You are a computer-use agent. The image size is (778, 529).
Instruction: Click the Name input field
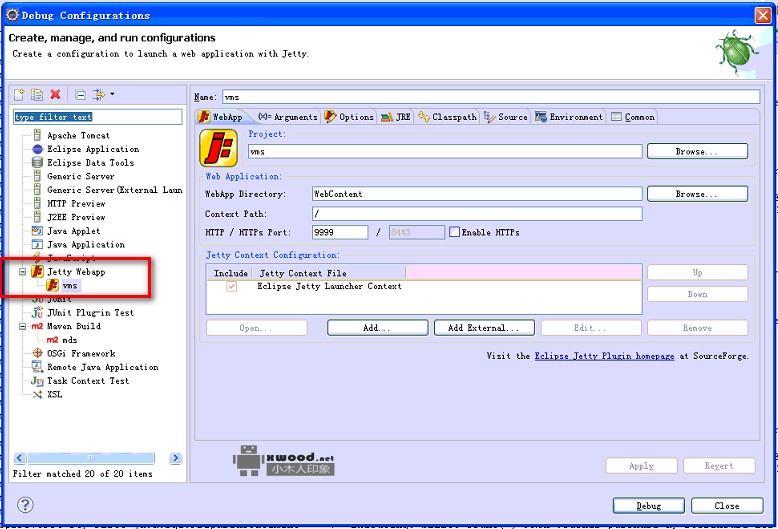(x=491, y=97)
